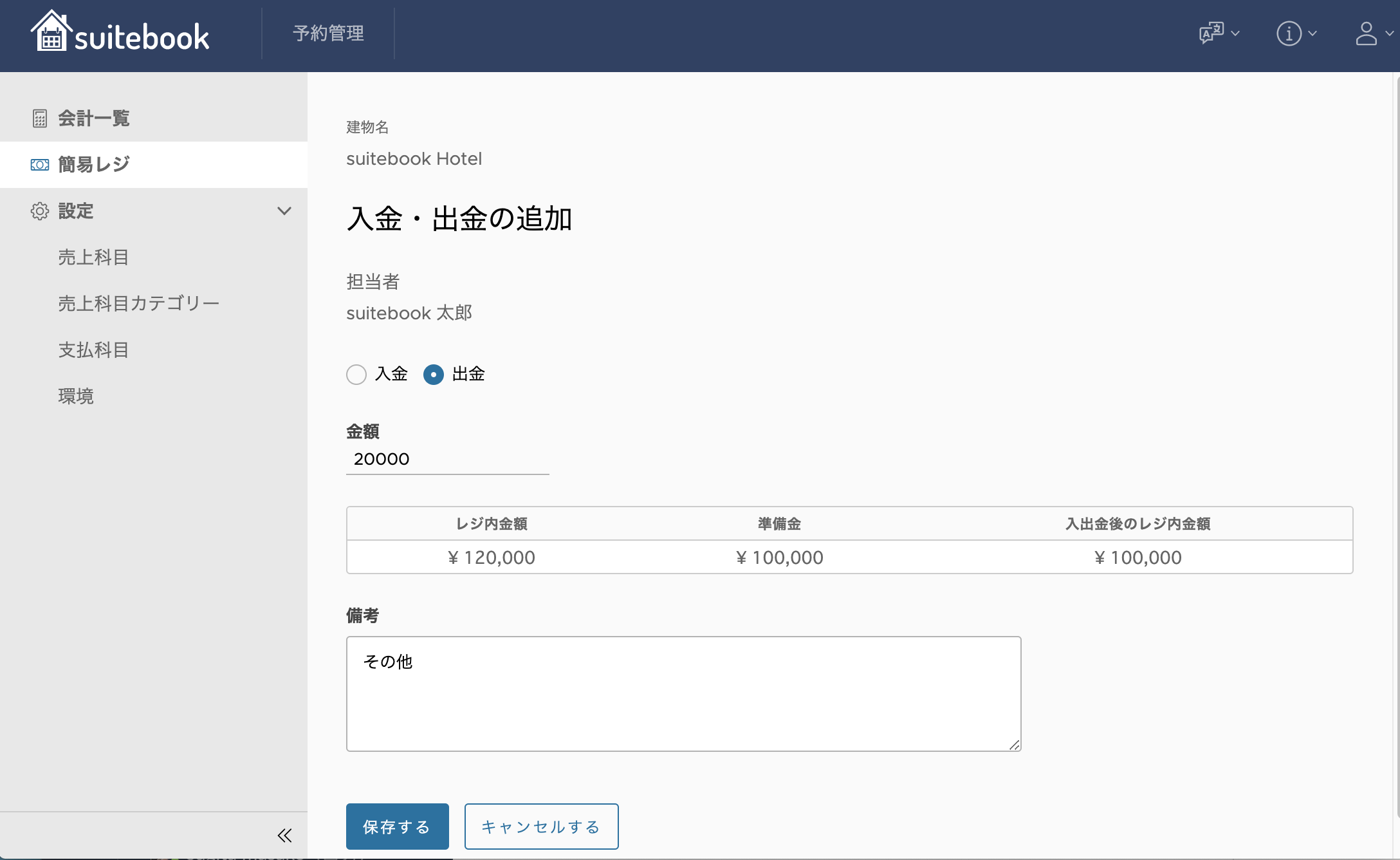Viewport: 1400px width, 860px height.
Task: Click the cash icon beside 簡易レジ
Action: tap(40, 165)
